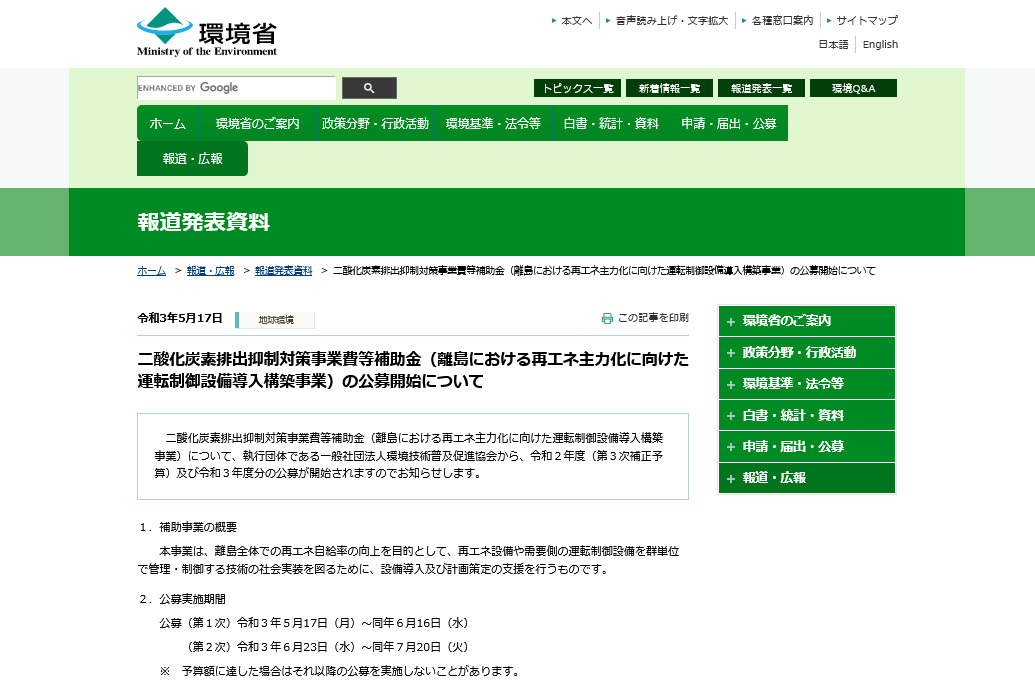
Task: Click the Google search input field
Action: pos(236,88)
